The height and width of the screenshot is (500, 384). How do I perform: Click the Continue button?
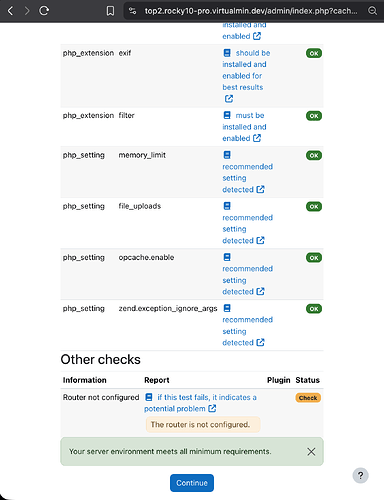[192, 483]
